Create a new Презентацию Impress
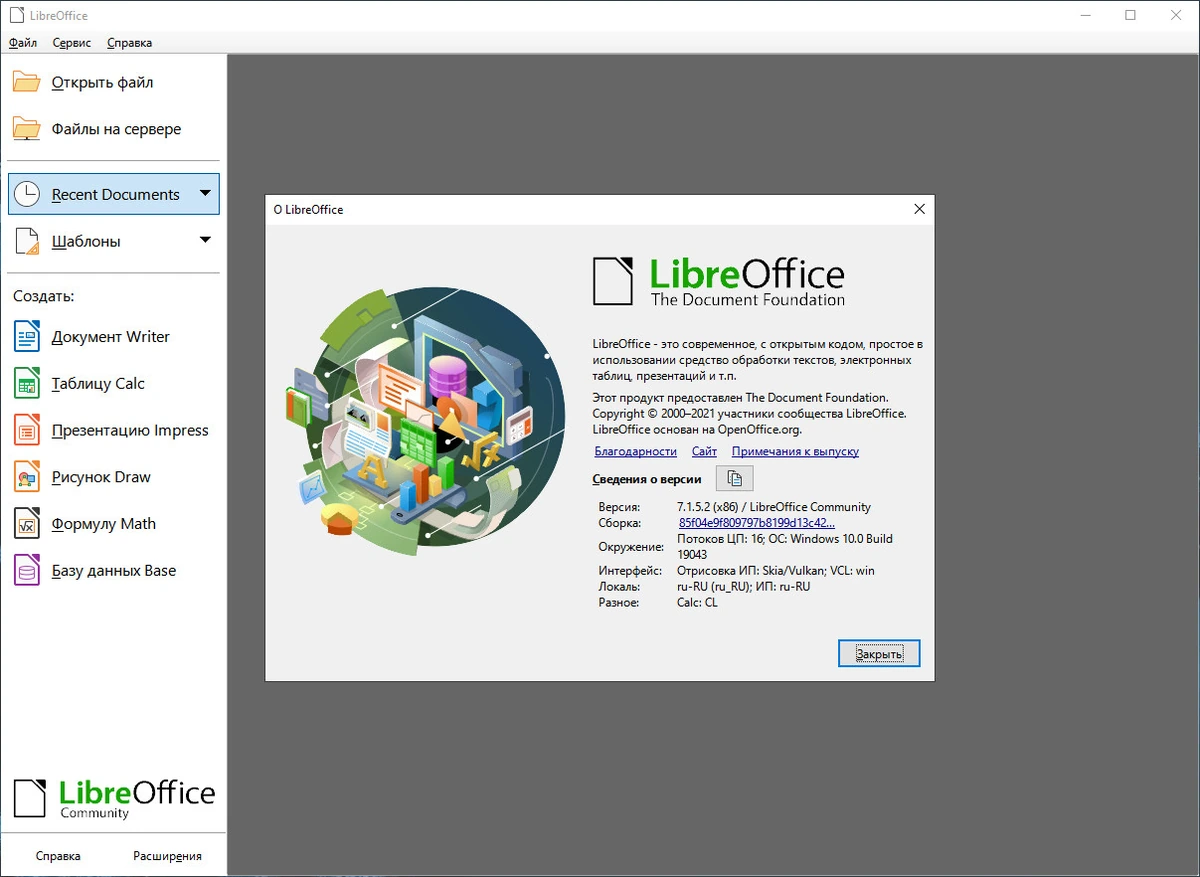The image size is (1200, 877). pyautogui.click(x=113, y=430)
